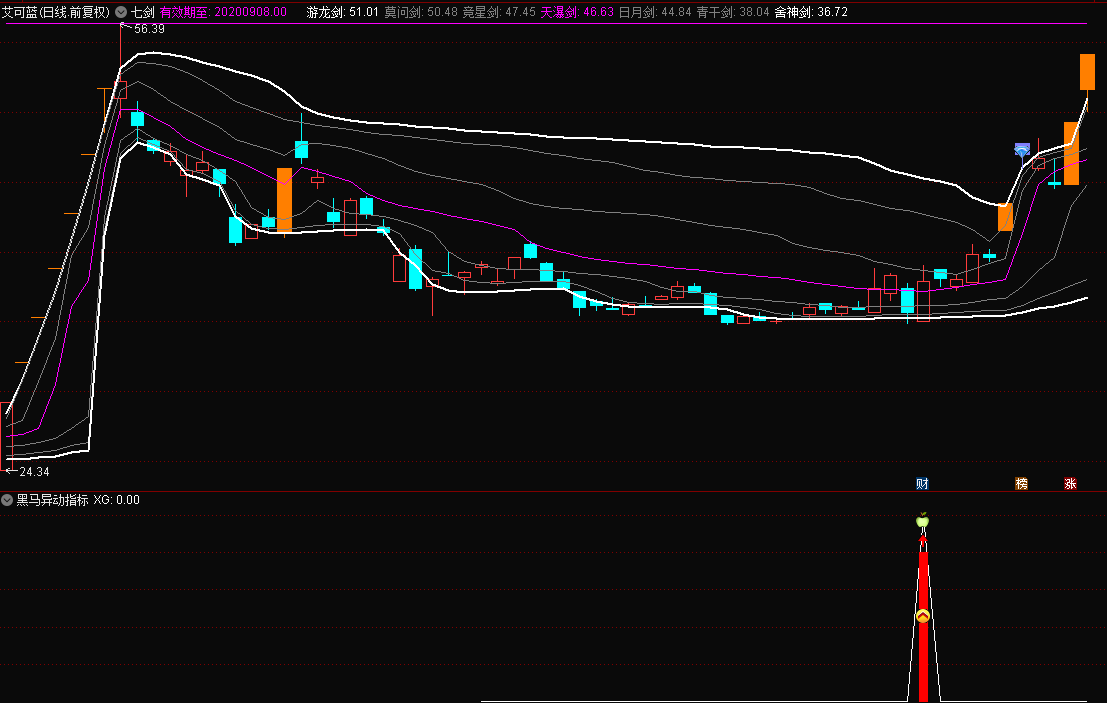Open the 财 financial marker icon
Viewport: 1107px width, 703px height.
[922, 483]
